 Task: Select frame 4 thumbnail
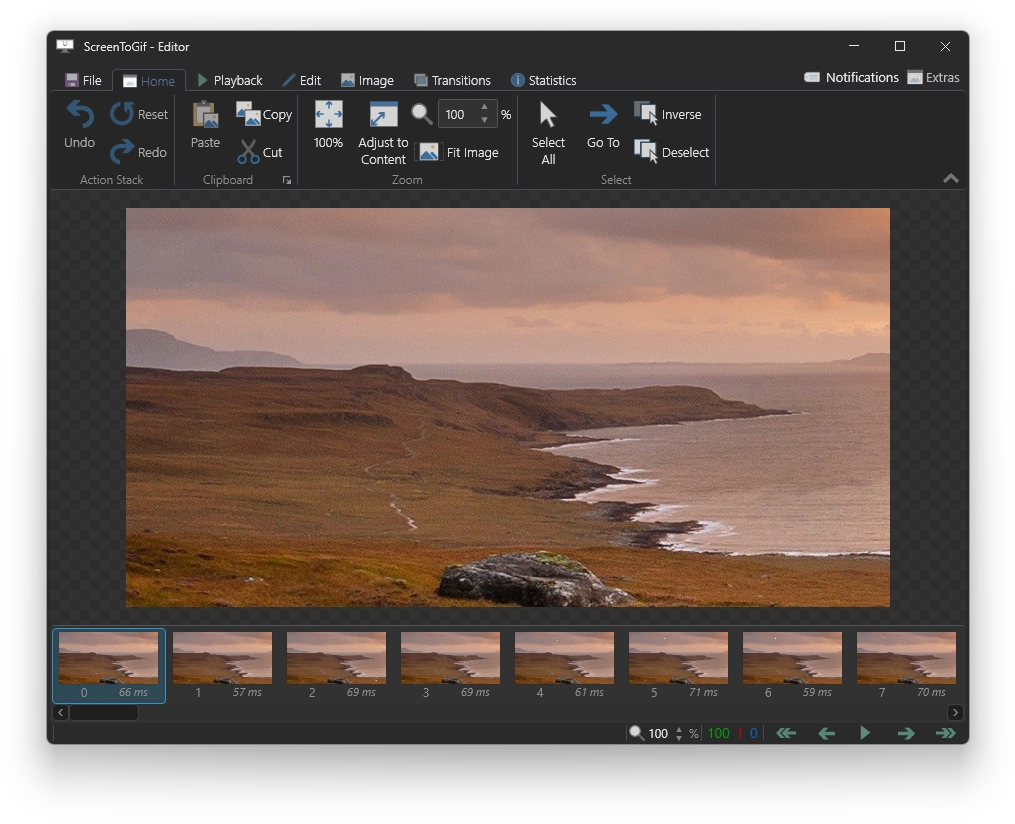tap(564, 665)
